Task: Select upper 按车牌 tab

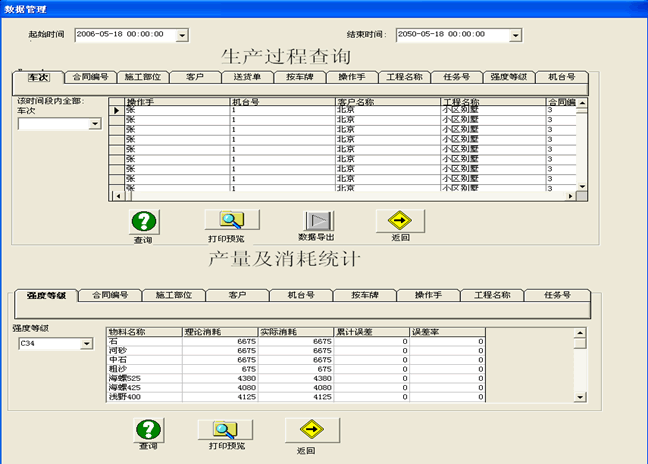Action: coord(300,77)
